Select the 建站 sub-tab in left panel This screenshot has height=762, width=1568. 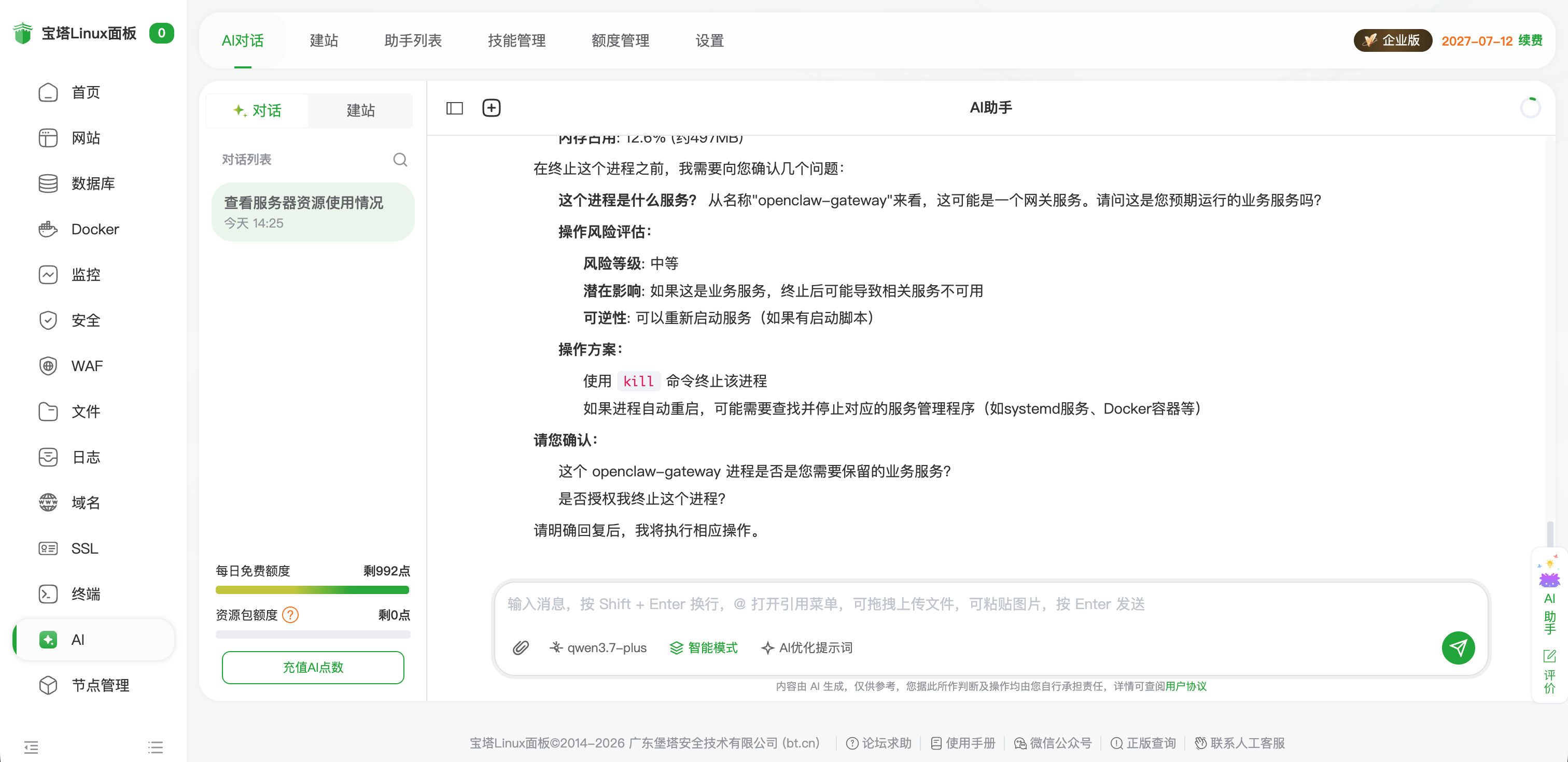pos(360,111)
